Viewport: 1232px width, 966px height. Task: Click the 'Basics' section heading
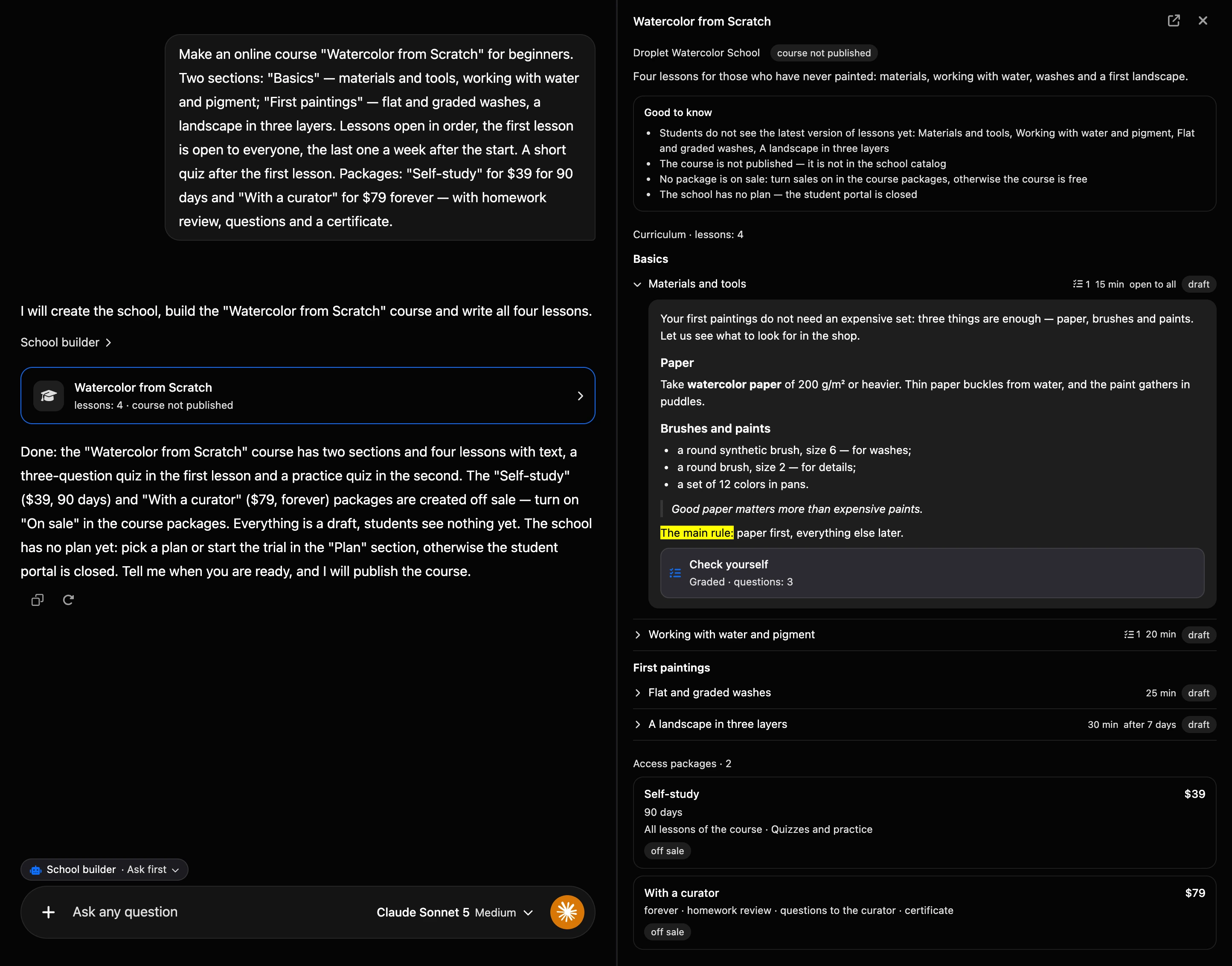coord(650,259)
